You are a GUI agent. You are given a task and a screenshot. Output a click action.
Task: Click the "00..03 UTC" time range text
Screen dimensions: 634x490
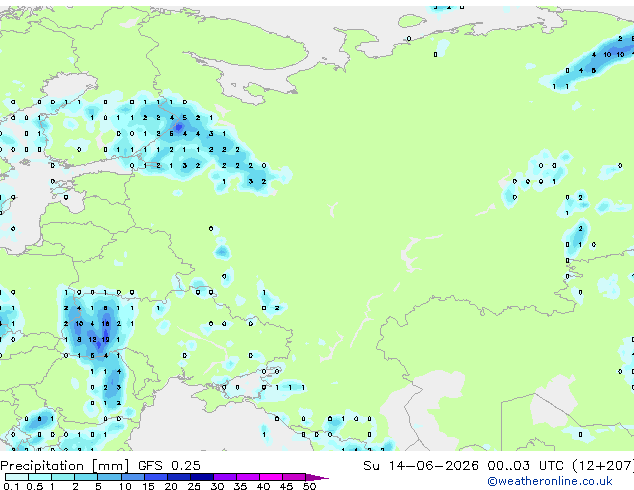pyautogui.click(x=525, y=466)
